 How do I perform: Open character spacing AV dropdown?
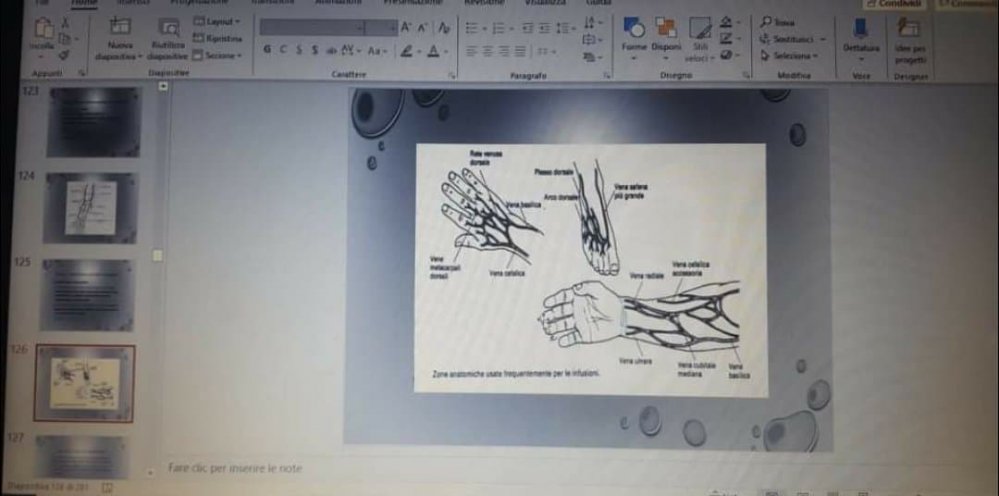click(x=350, y=50)
